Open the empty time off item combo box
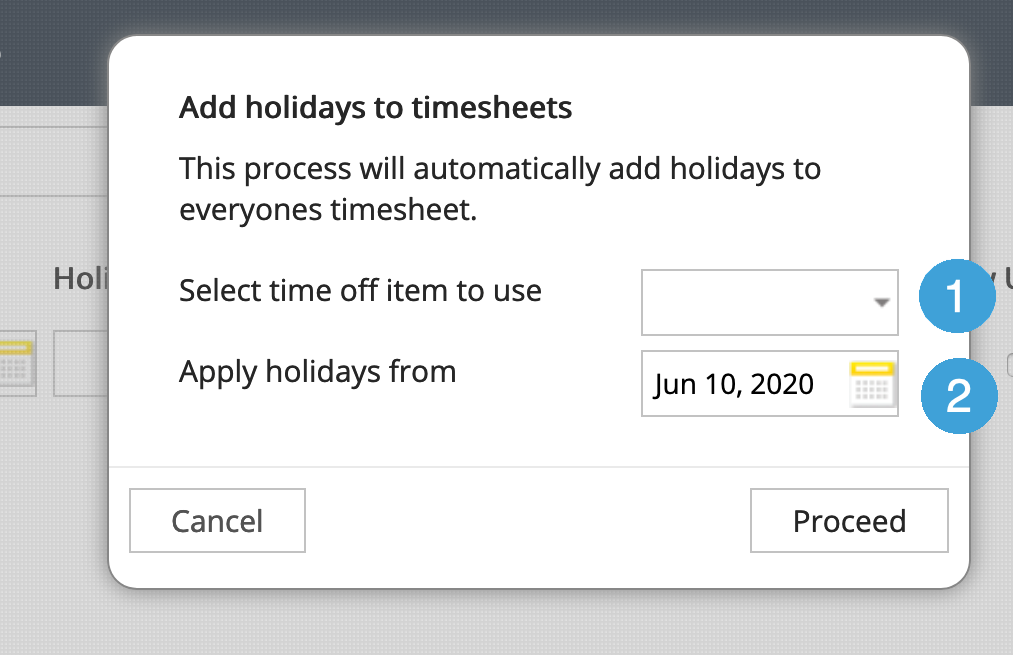Viewport: 1013px width, 655px height. (x=758, y=302)
